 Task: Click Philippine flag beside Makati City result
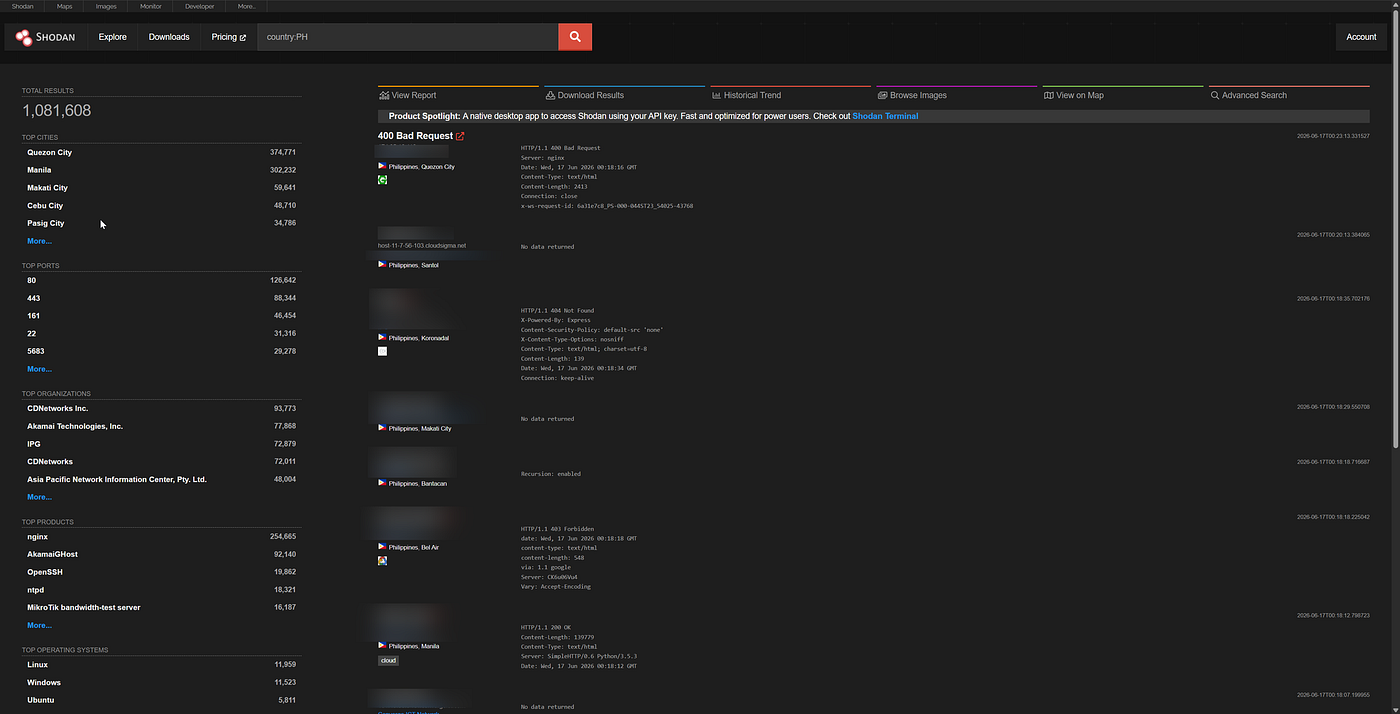pyautogui.click(x=382, y=428)
